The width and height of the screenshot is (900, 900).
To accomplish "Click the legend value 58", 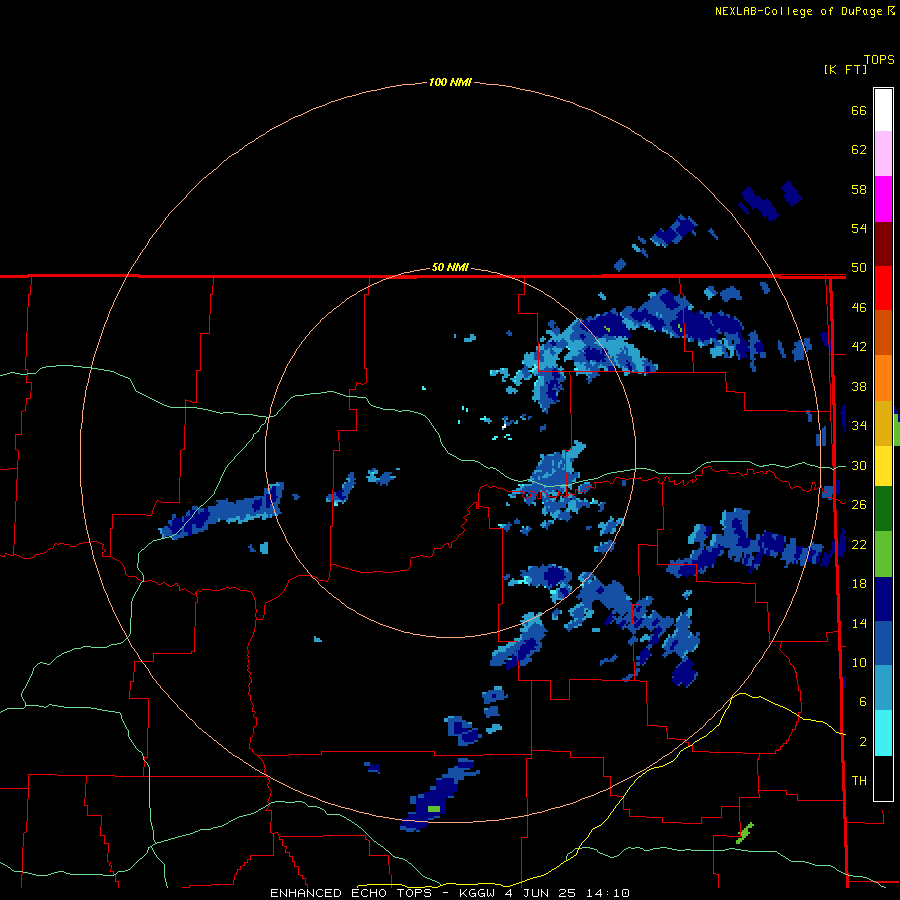I will [859, 189].
